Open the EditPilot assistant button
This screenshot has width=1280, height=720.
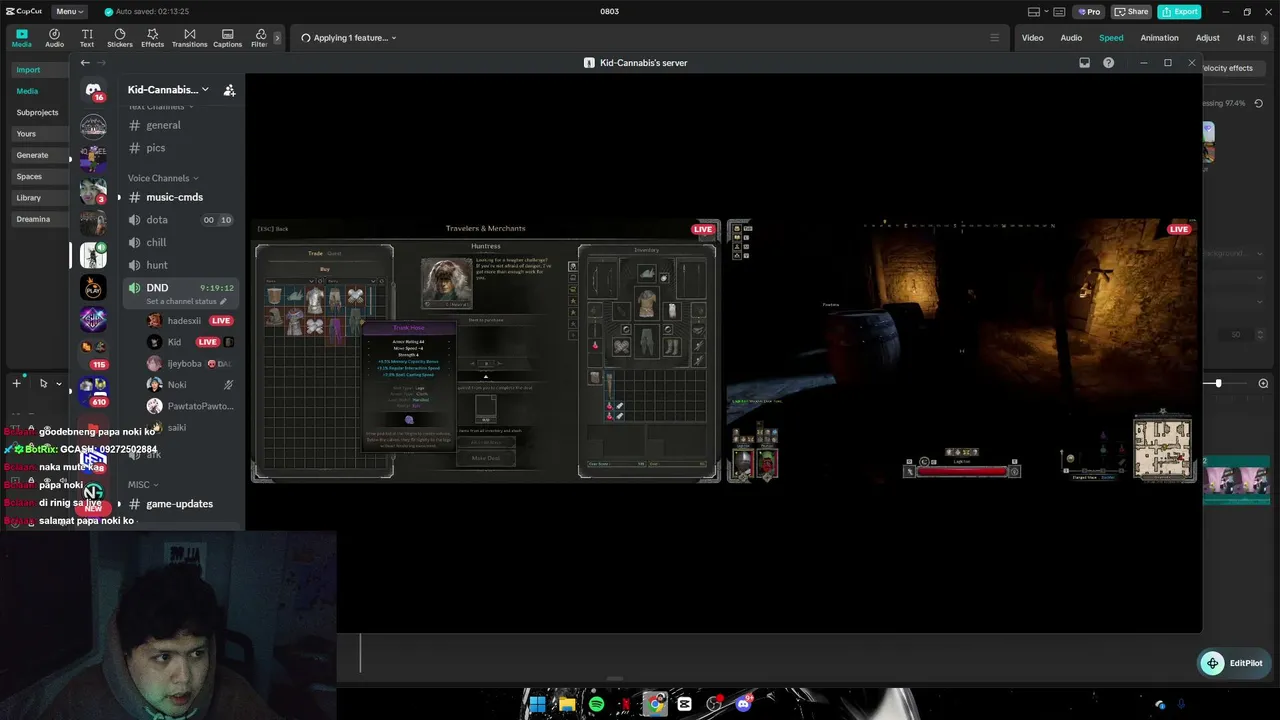click(1234, 663)
